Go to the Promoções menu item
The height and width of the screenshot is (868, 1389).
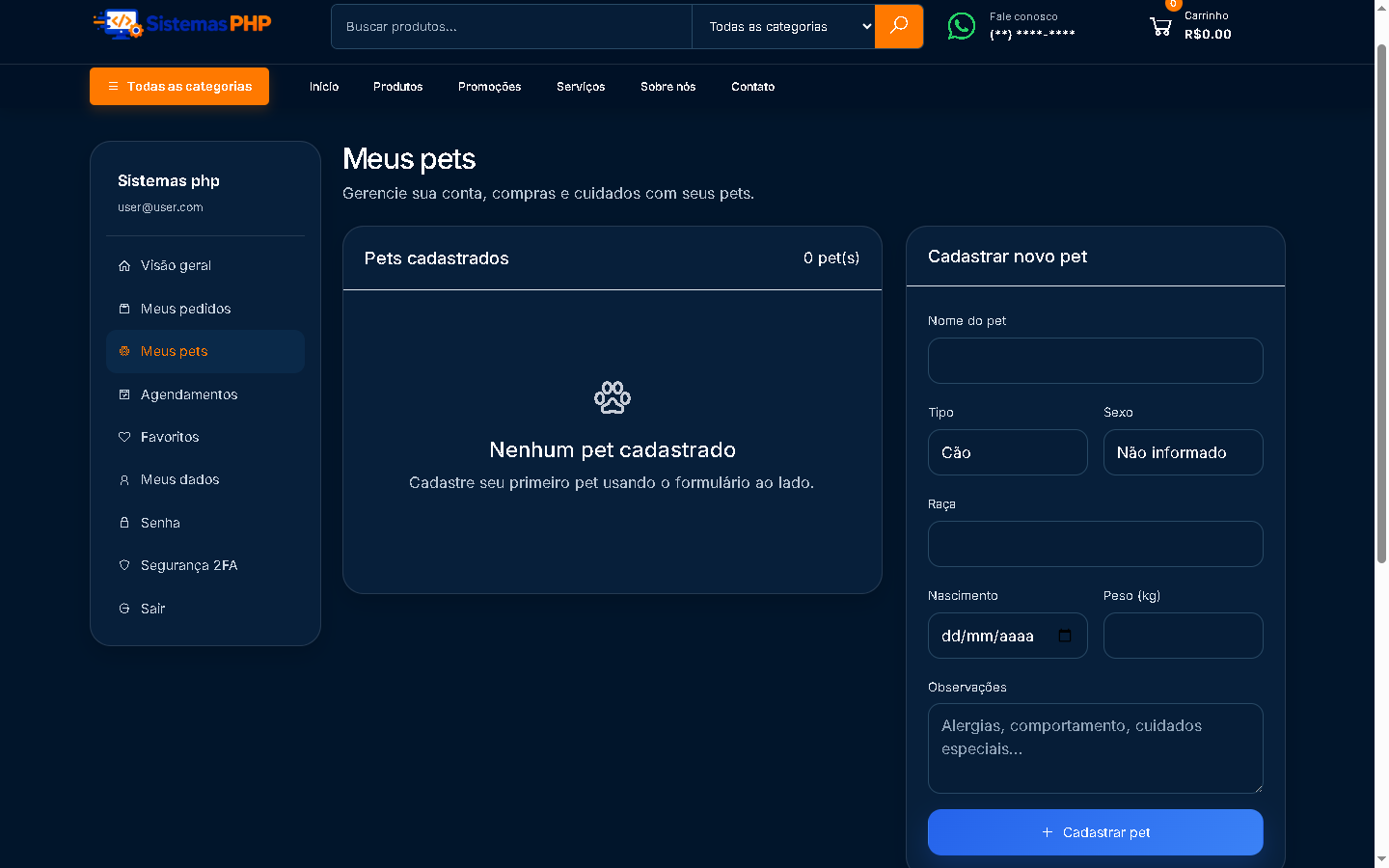coord(490,87)
